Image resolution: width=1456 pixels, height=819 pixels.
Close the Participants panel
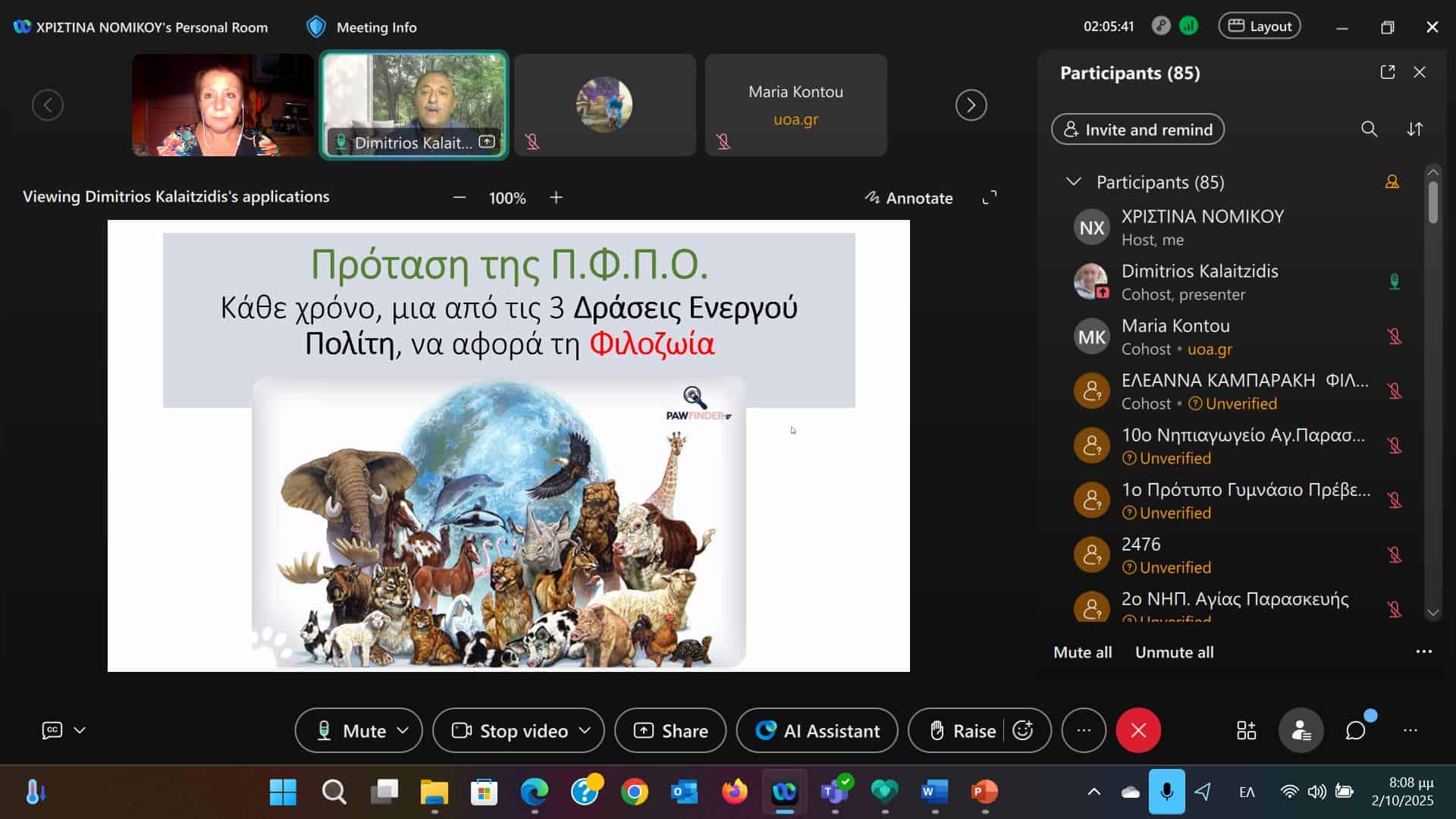1420,72
